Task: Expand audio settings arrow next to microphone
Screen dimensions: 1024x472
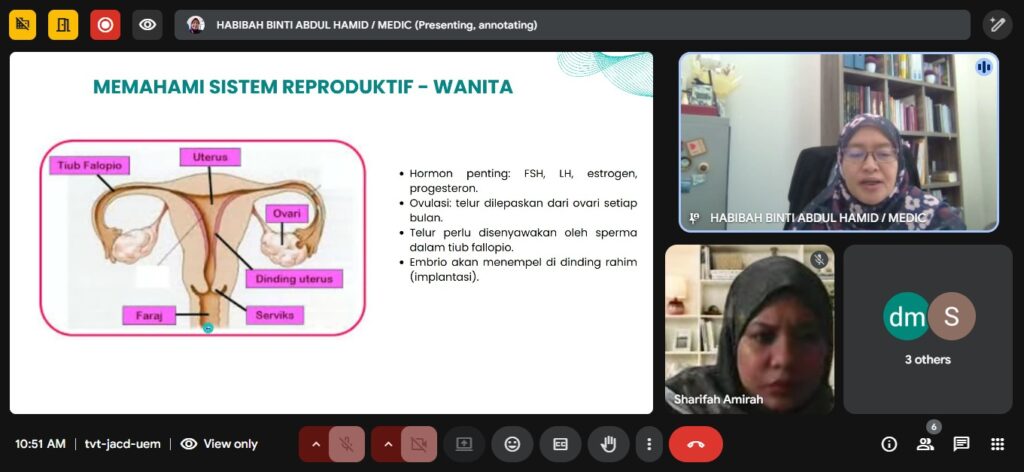Action: pos(316,444)
